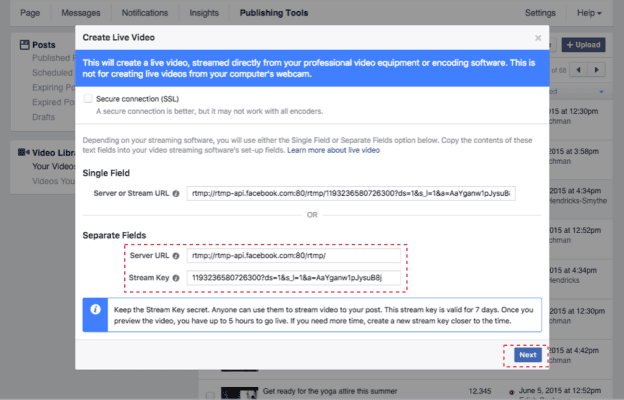
Task: Click info icon next to Stream Key
Action: coord(176,278)
